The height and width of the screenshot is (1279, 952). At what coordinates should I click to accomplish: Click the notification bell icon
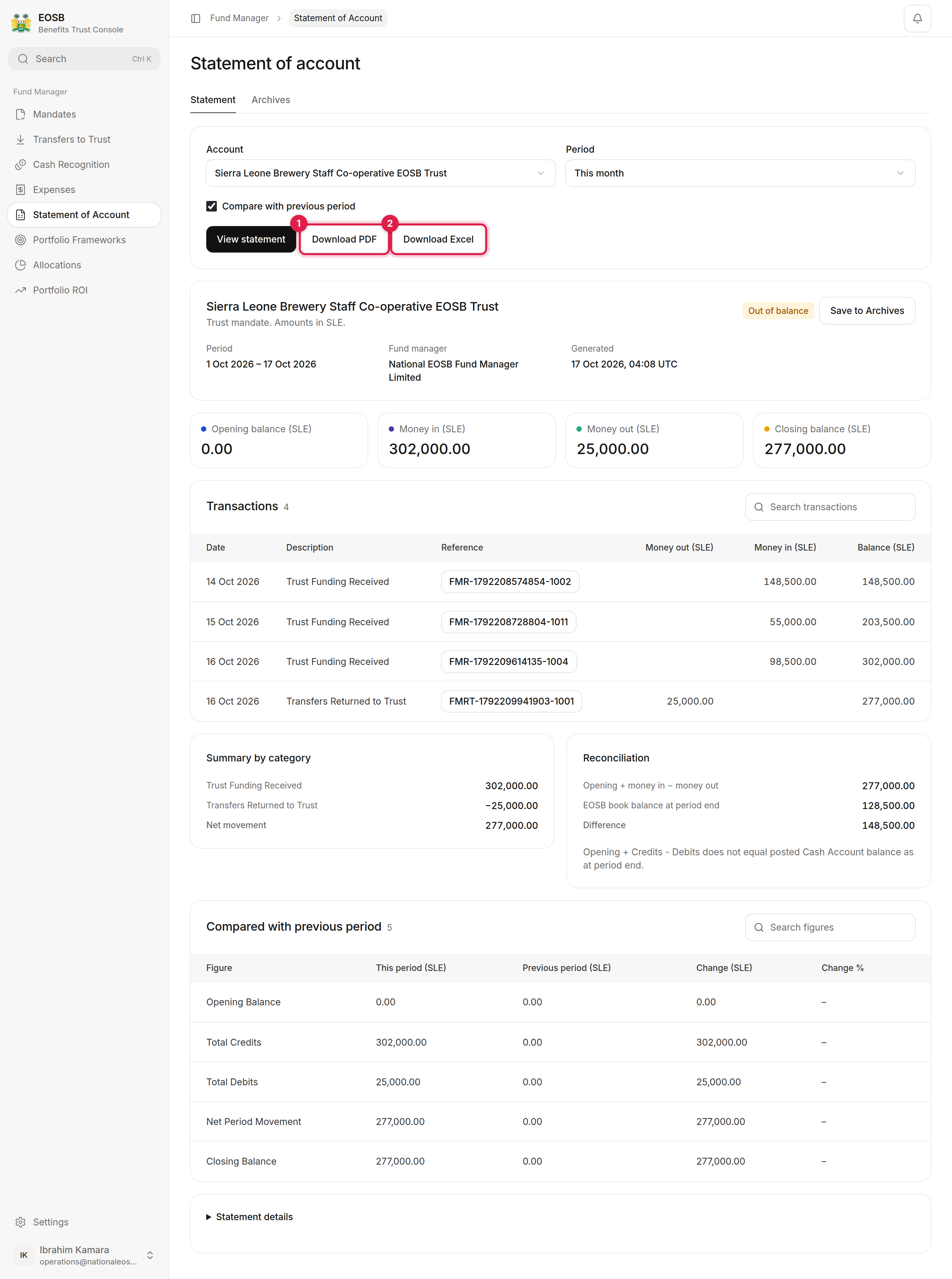click(917, 19)
